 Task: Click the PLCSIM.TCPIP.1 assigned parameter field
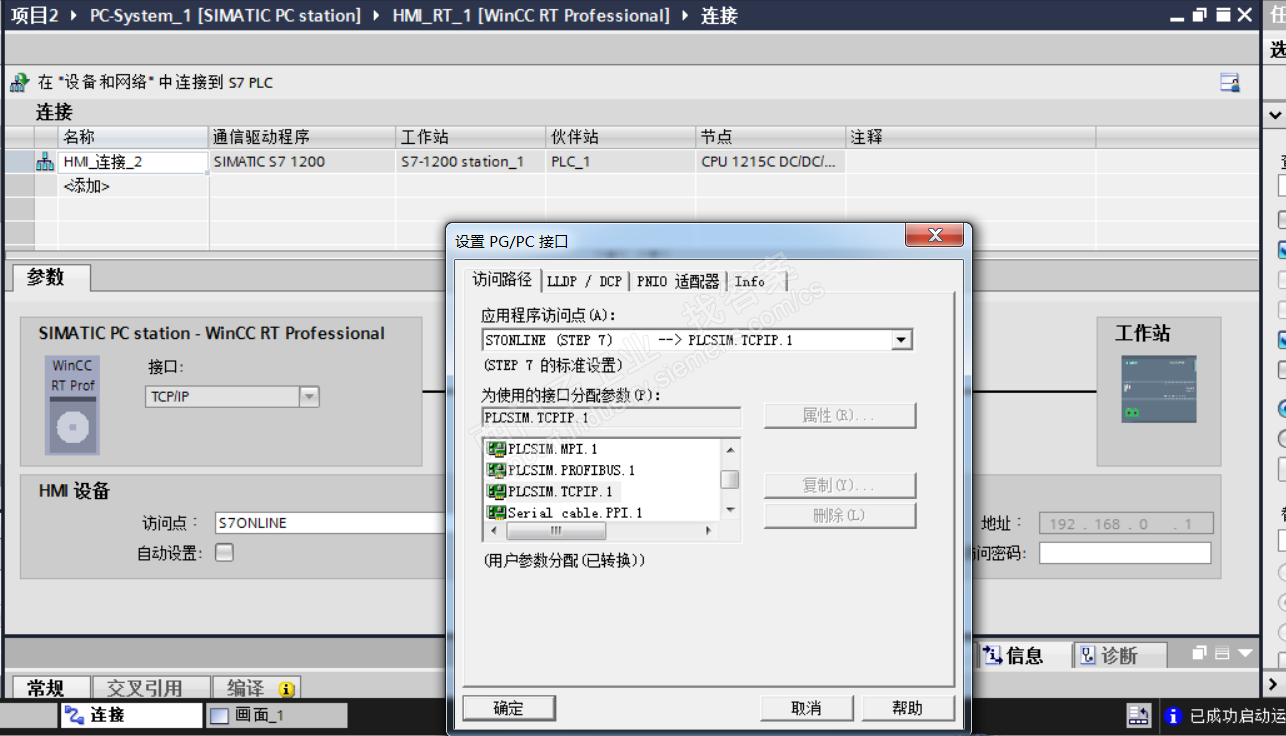(611, 416)
